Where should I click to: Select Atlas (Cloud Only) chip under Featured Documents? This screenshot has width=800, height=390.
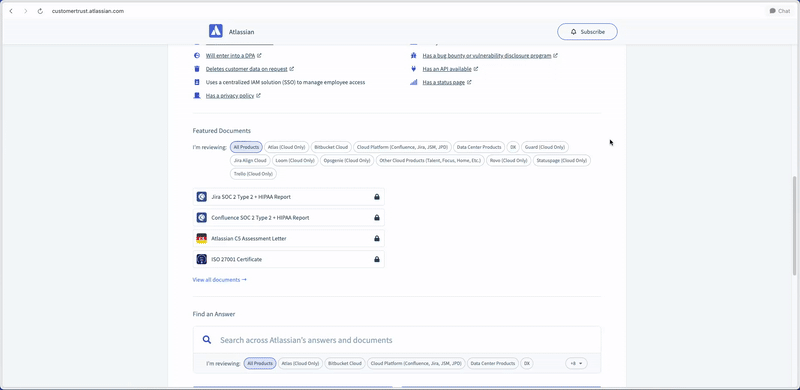pyautogui.click(x=286, y=147)
